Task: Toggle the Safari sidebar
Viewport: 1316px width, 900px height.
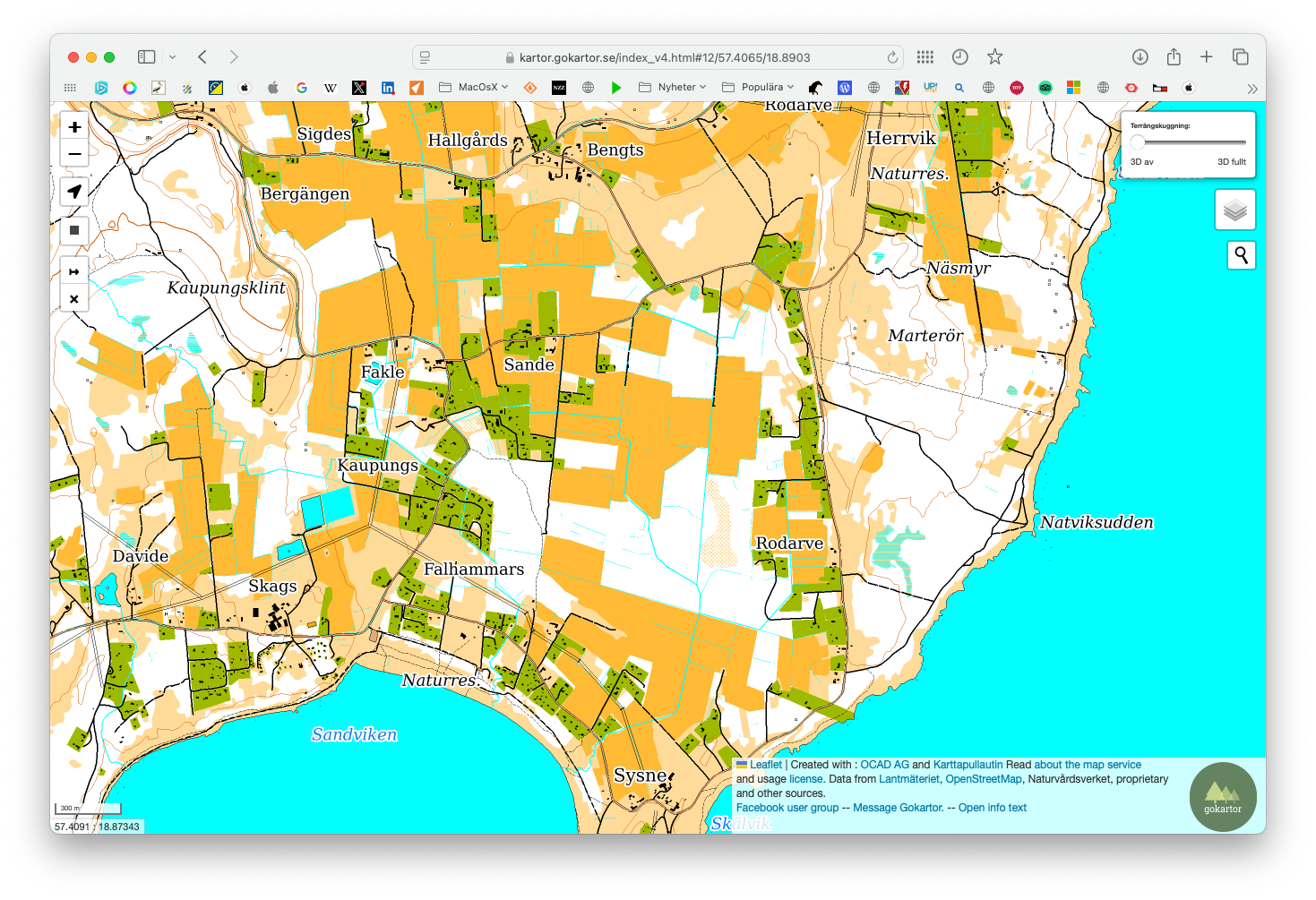Action: 146,57
